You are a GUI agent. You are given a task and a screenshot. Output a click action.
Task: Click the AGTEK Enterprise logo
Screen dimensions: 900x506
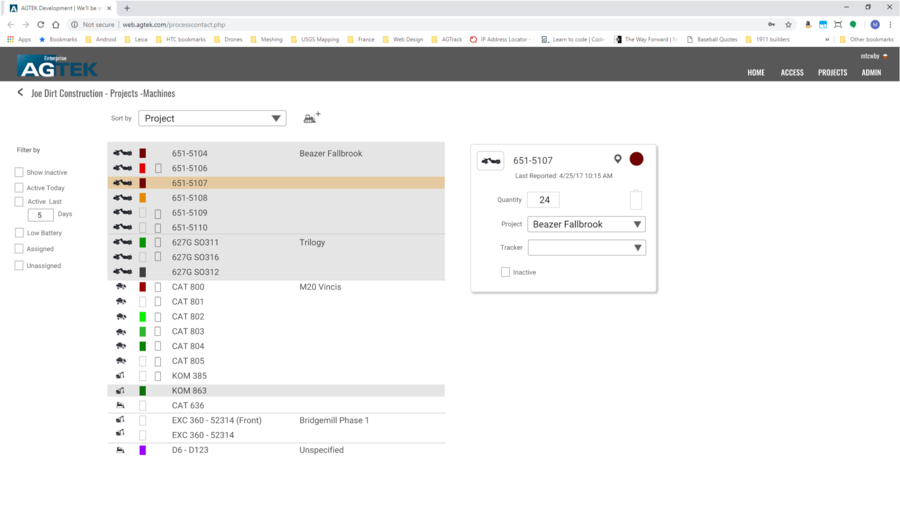point(56,67)
